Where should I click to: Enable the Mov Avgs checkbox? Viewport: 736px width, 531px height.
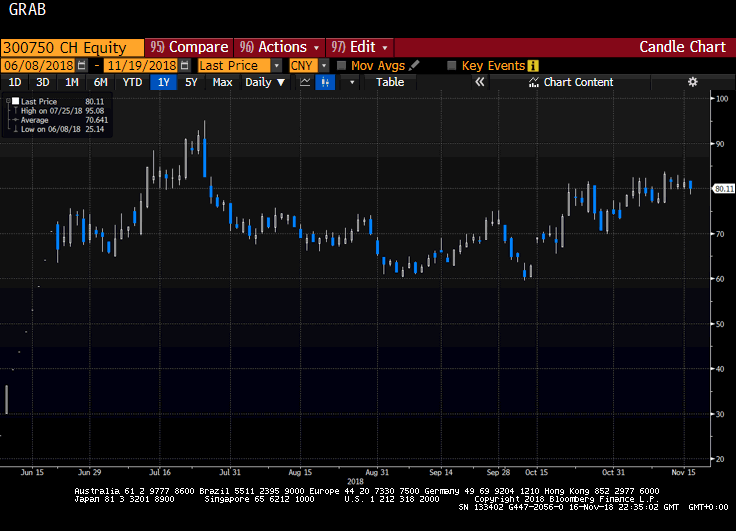[342, 66]
